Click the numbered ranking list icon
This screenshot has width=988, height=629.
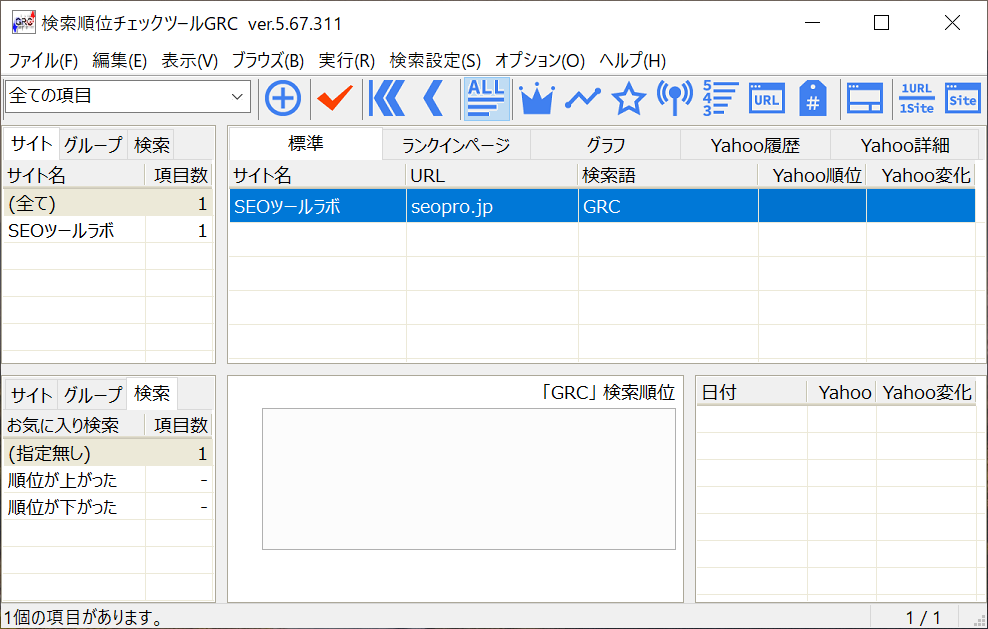(720, 98)
